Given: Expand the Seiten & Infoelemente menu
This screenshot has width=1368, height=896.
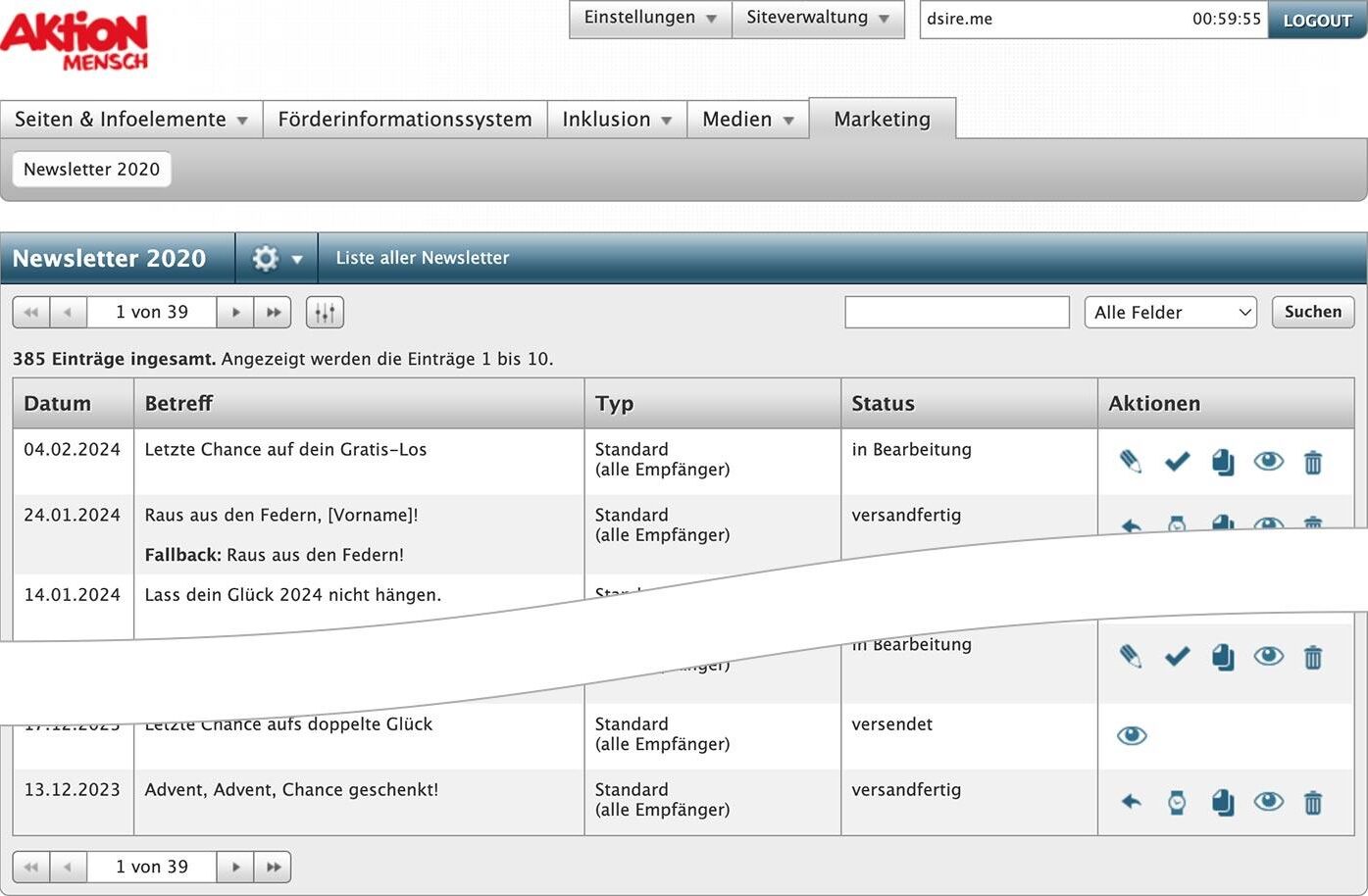Looking at the screenshot, I should 130,120.
